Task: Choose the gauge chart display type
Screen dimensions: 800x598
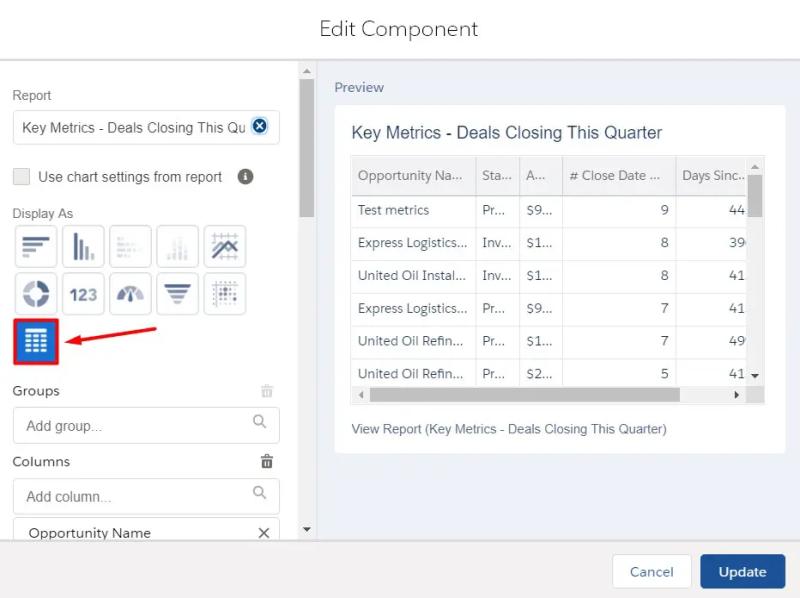Action: [x=130, y=294]
